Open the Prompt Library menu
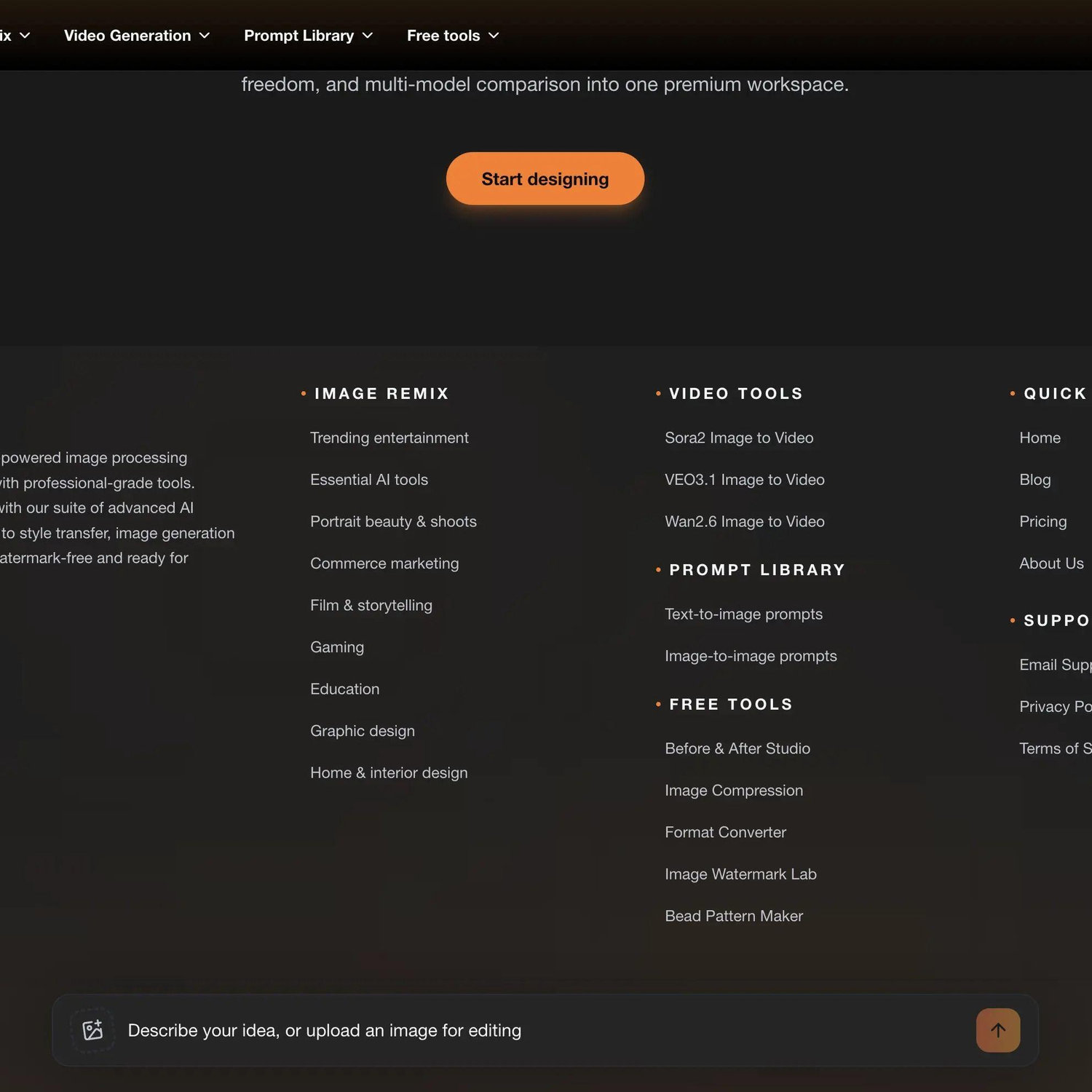This screenshot has width=1092, height=1092. 308,36
